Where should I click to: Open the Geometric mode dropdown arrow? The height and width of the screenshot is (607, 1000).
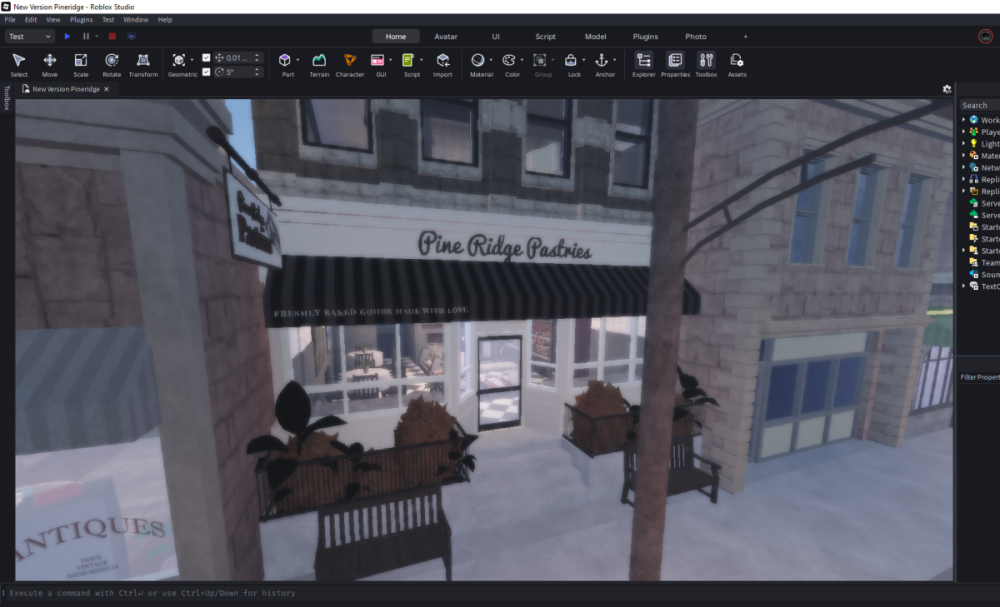(x=192, y=60)
